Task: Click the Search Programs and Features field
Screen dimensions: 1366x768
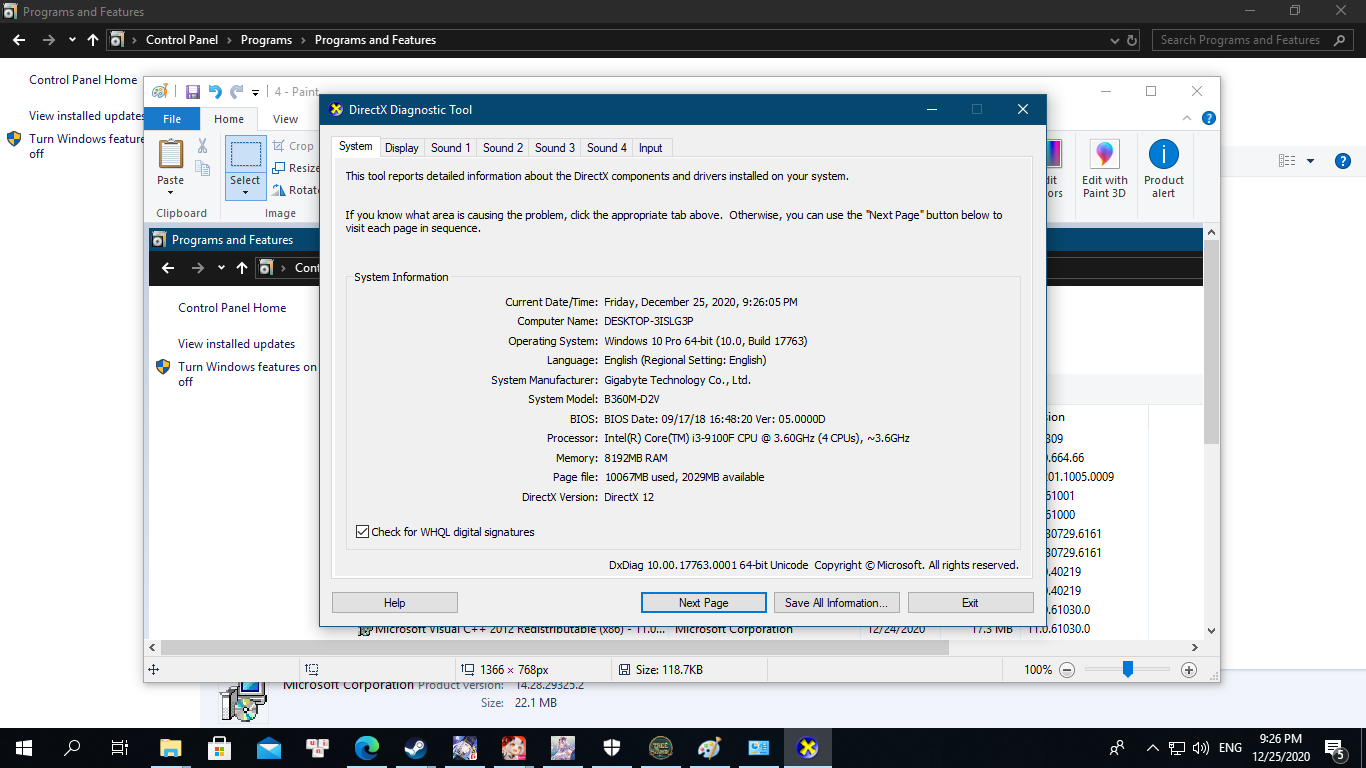Action: (1240, 40)
